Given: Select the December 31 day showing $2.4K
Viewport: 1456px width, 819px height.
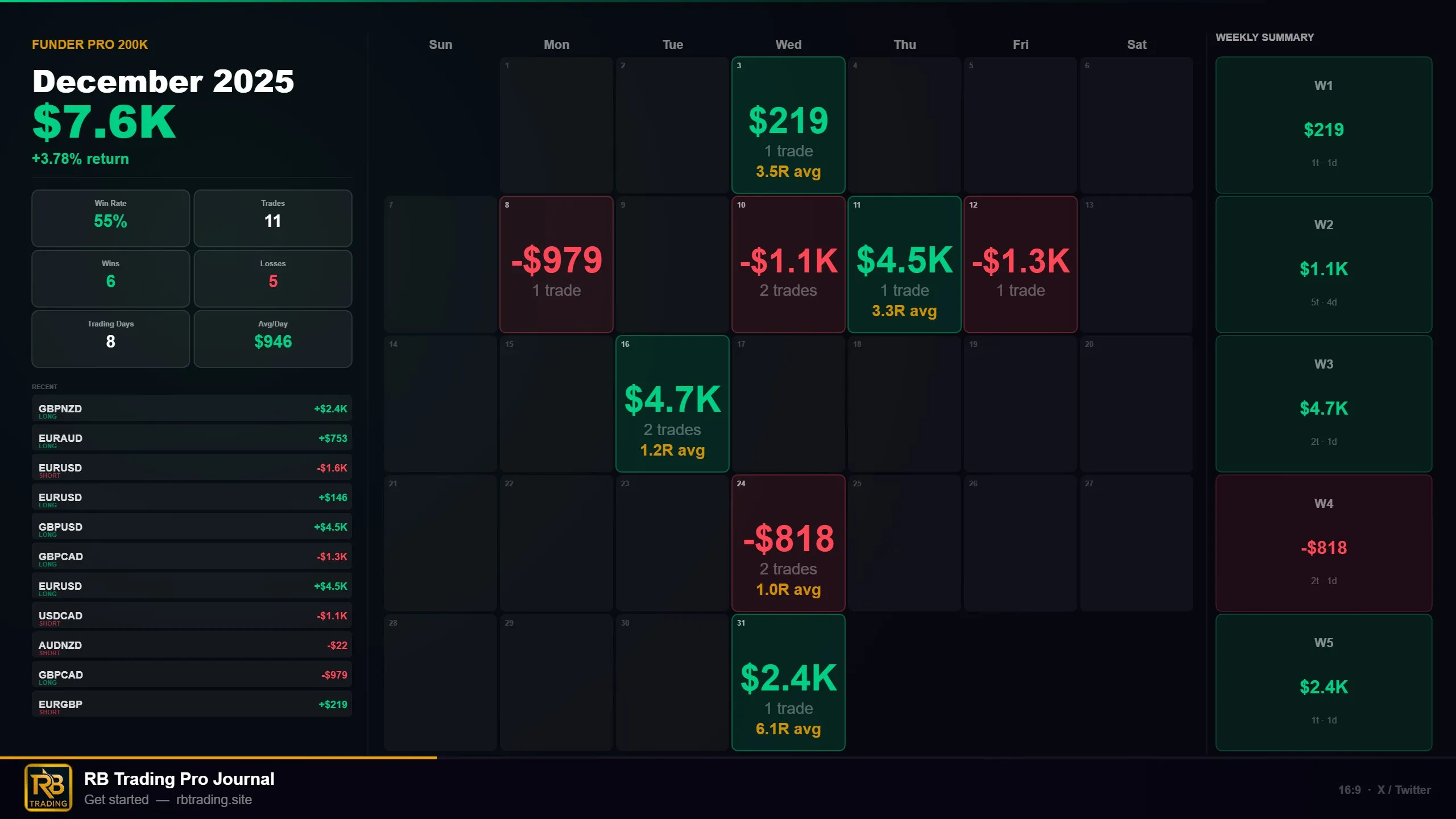Looking at the screenshot, I should [788, 682].
